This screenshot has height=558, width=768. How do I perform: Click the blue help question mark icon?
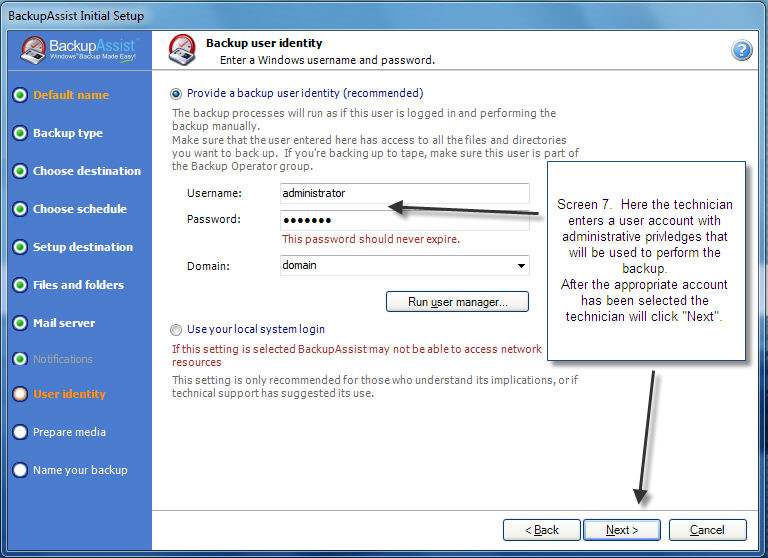pos(741,50)
